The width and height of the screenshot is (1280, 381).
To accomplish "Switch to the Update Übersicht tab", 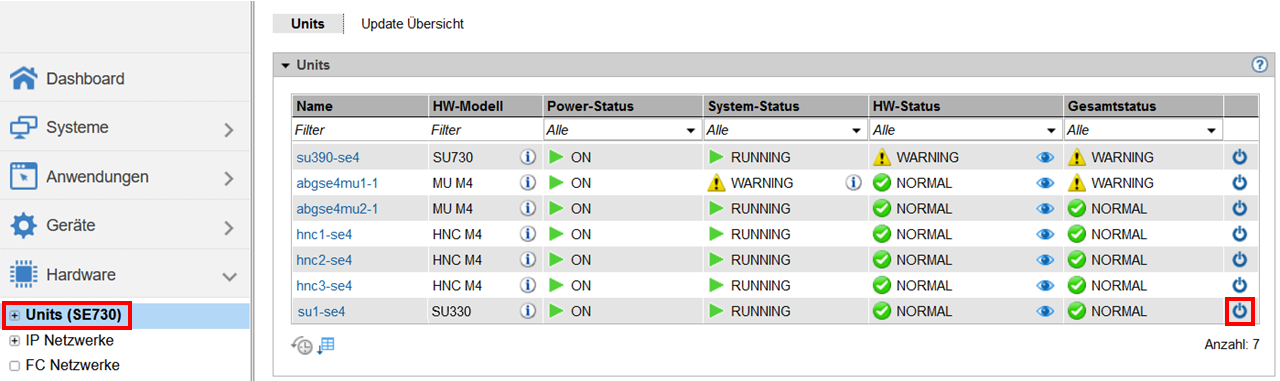I will pos(412,23).
